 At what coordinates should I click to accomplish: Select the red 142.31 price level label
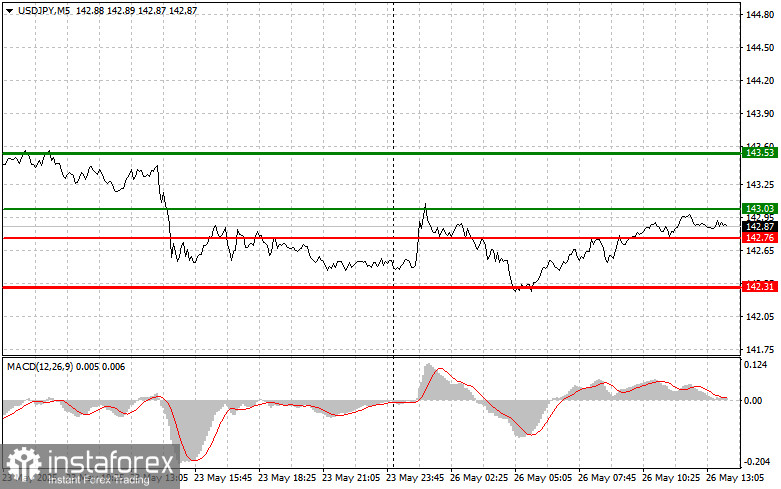tap(760, 286)
